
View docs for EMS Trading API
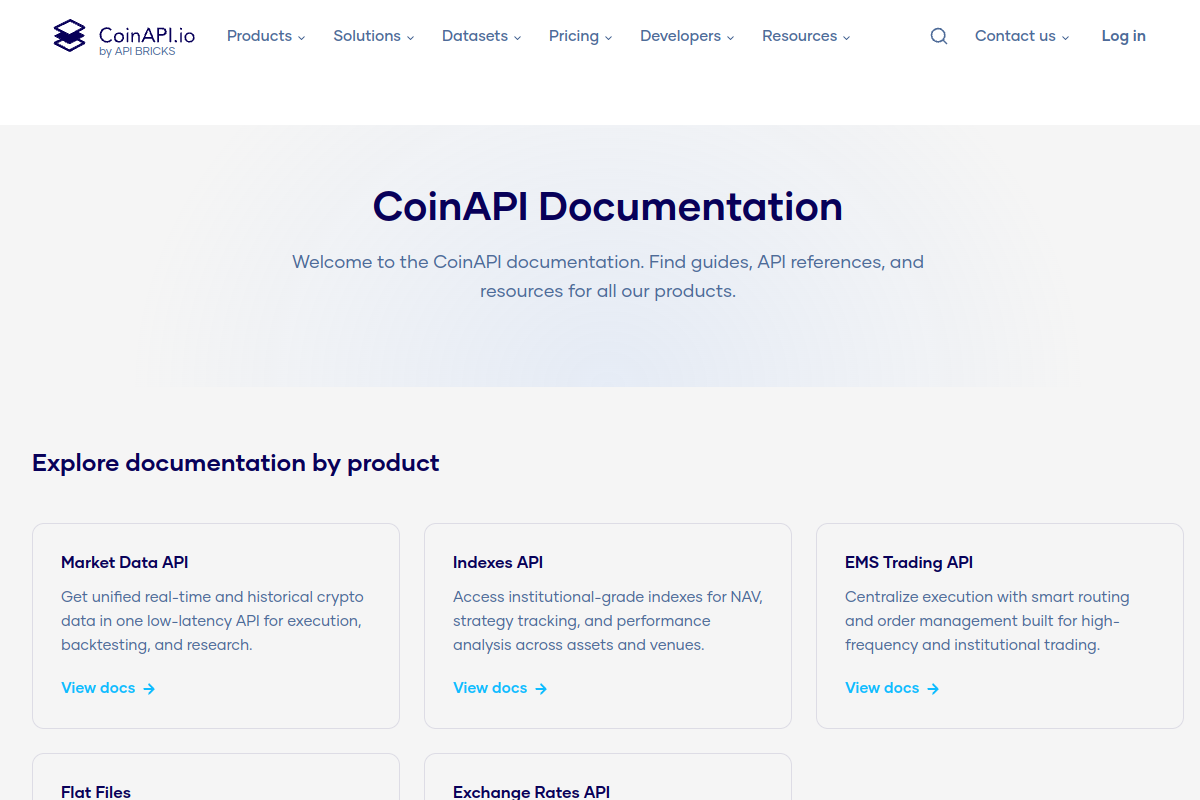pos(892,688)
